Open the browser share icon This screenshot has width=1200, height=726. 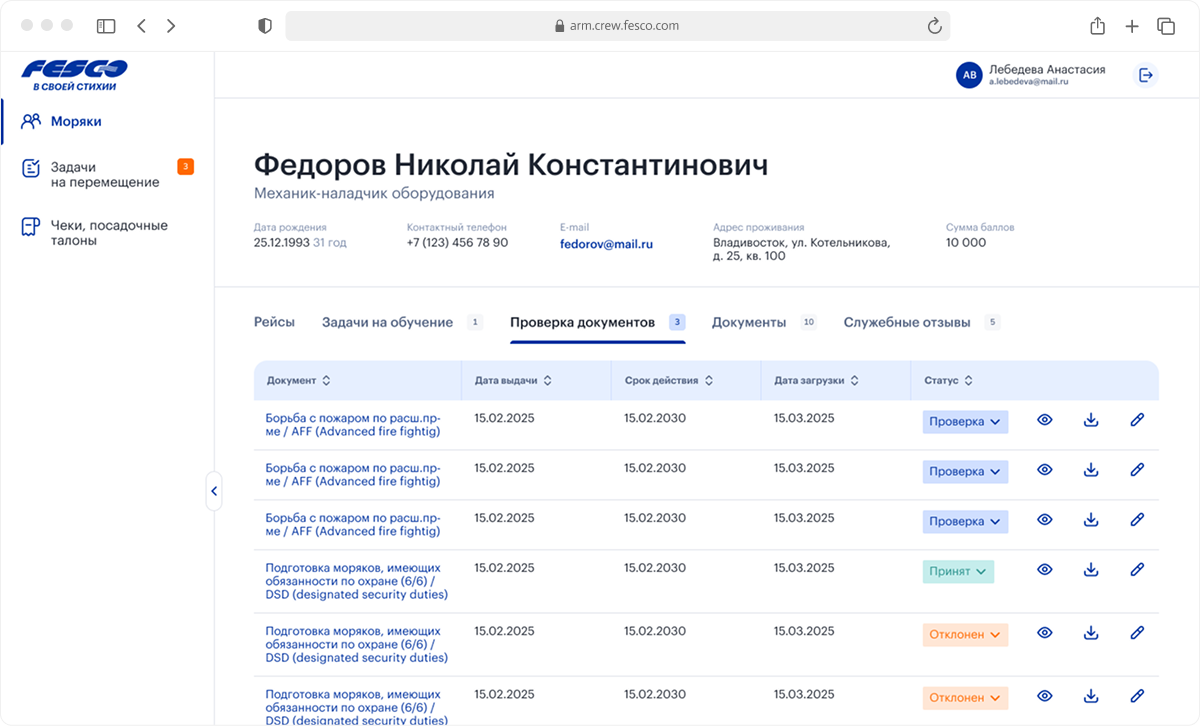[1097, 26]
